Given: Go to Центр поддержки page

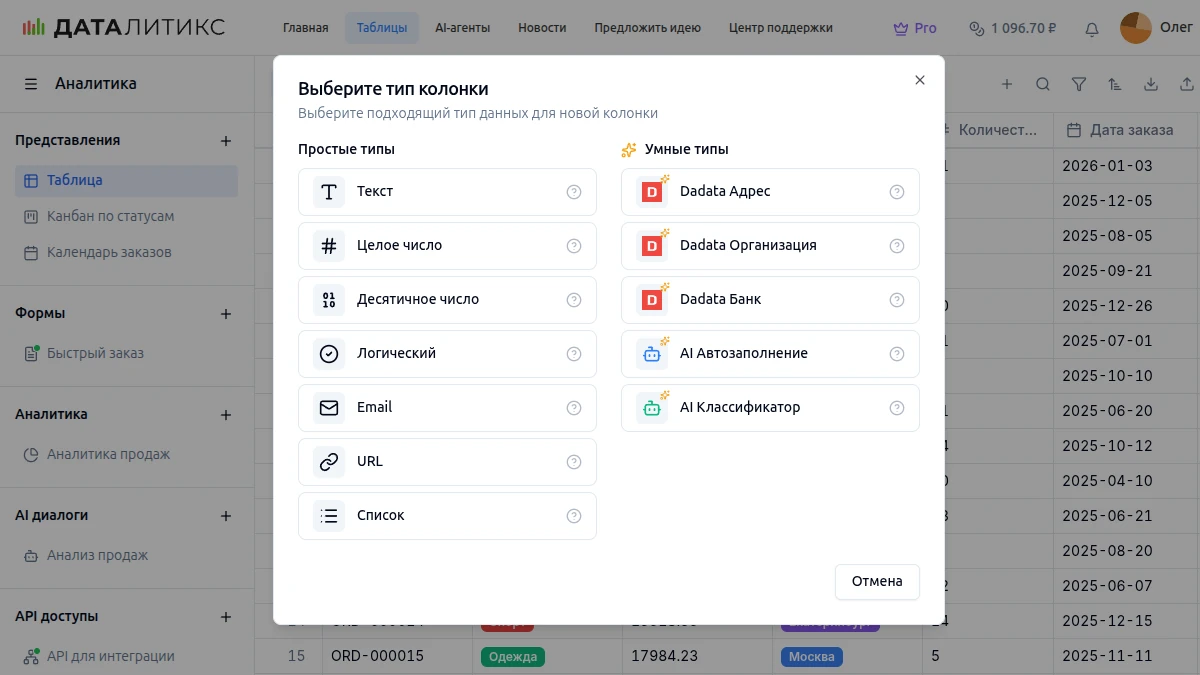Looking at the screenshot, I should pos(781,28).
